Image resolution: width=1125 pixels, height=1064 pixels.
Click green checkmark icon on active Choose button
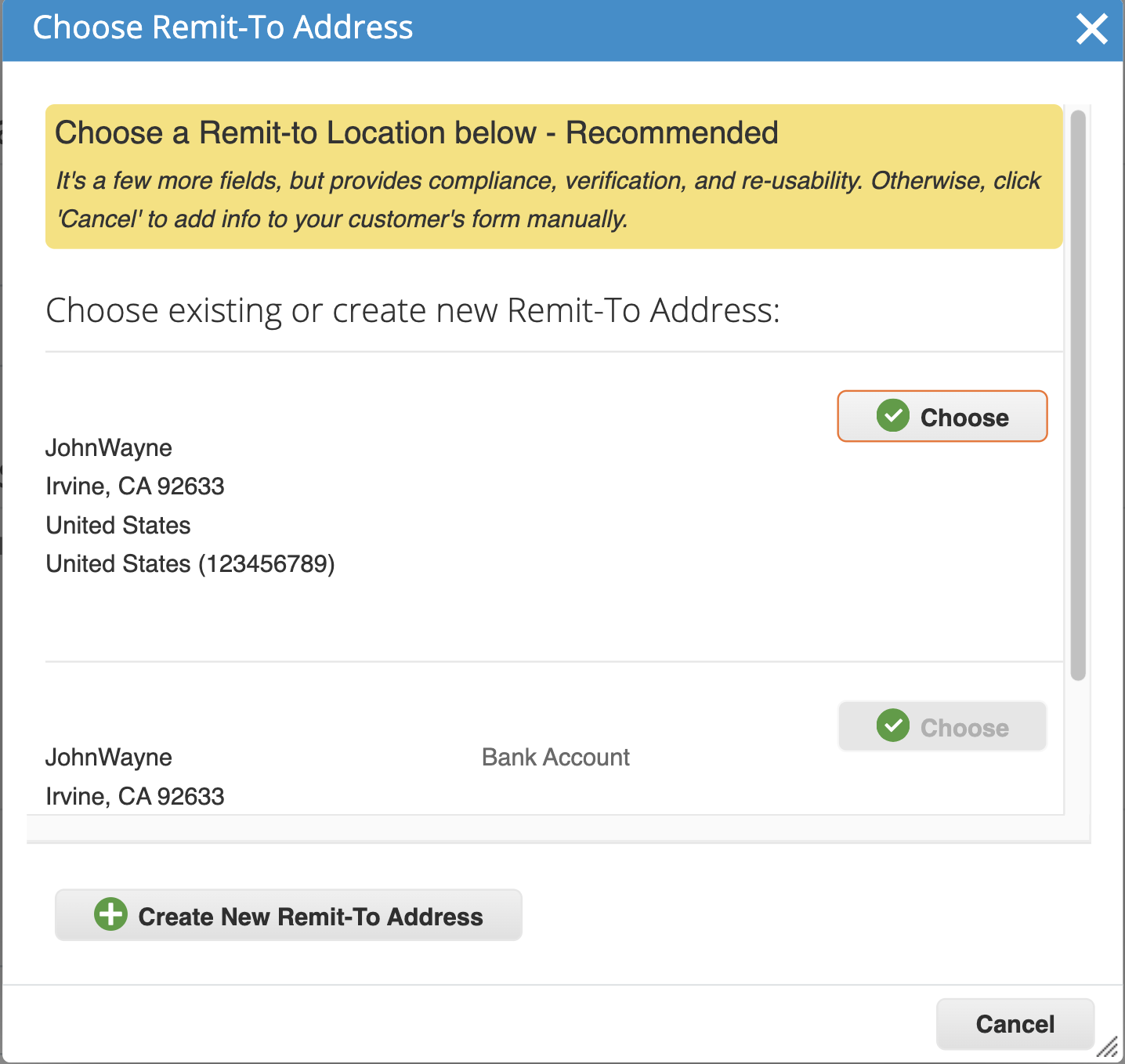pos(892,416)
